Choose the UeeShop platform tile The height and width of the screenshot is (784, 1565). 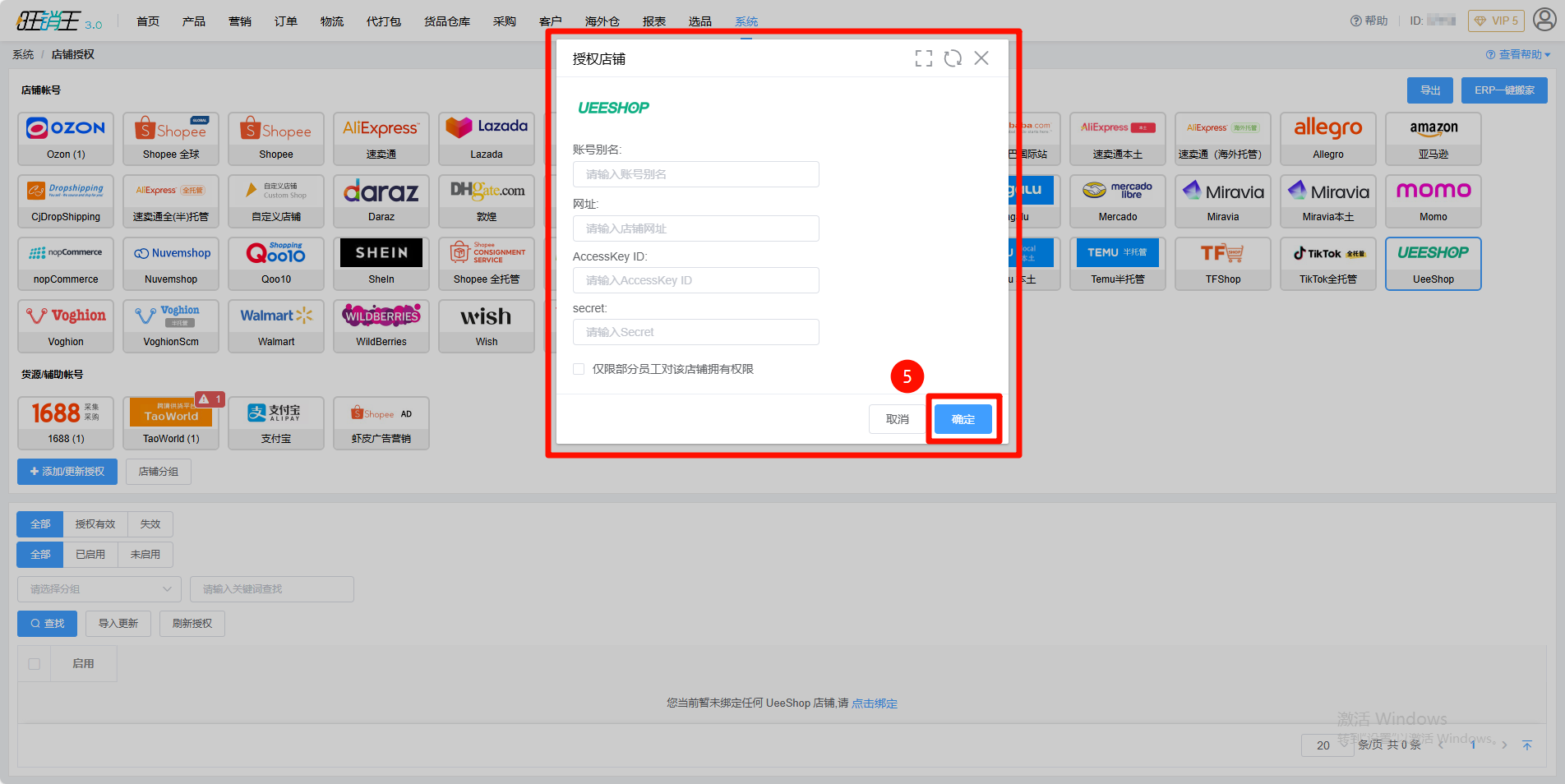(x=1433, y=264)
